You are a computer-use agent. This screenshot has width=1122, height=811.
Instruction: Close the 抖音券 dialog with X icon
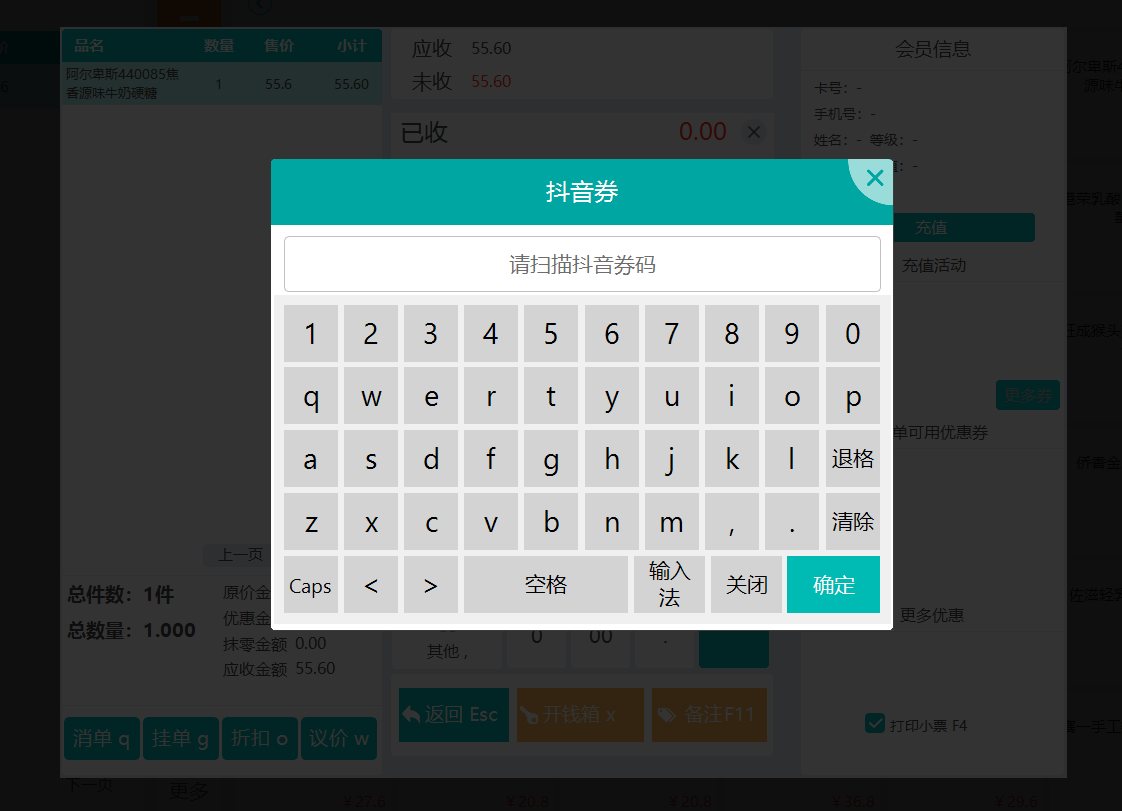[x=874, y=178]
